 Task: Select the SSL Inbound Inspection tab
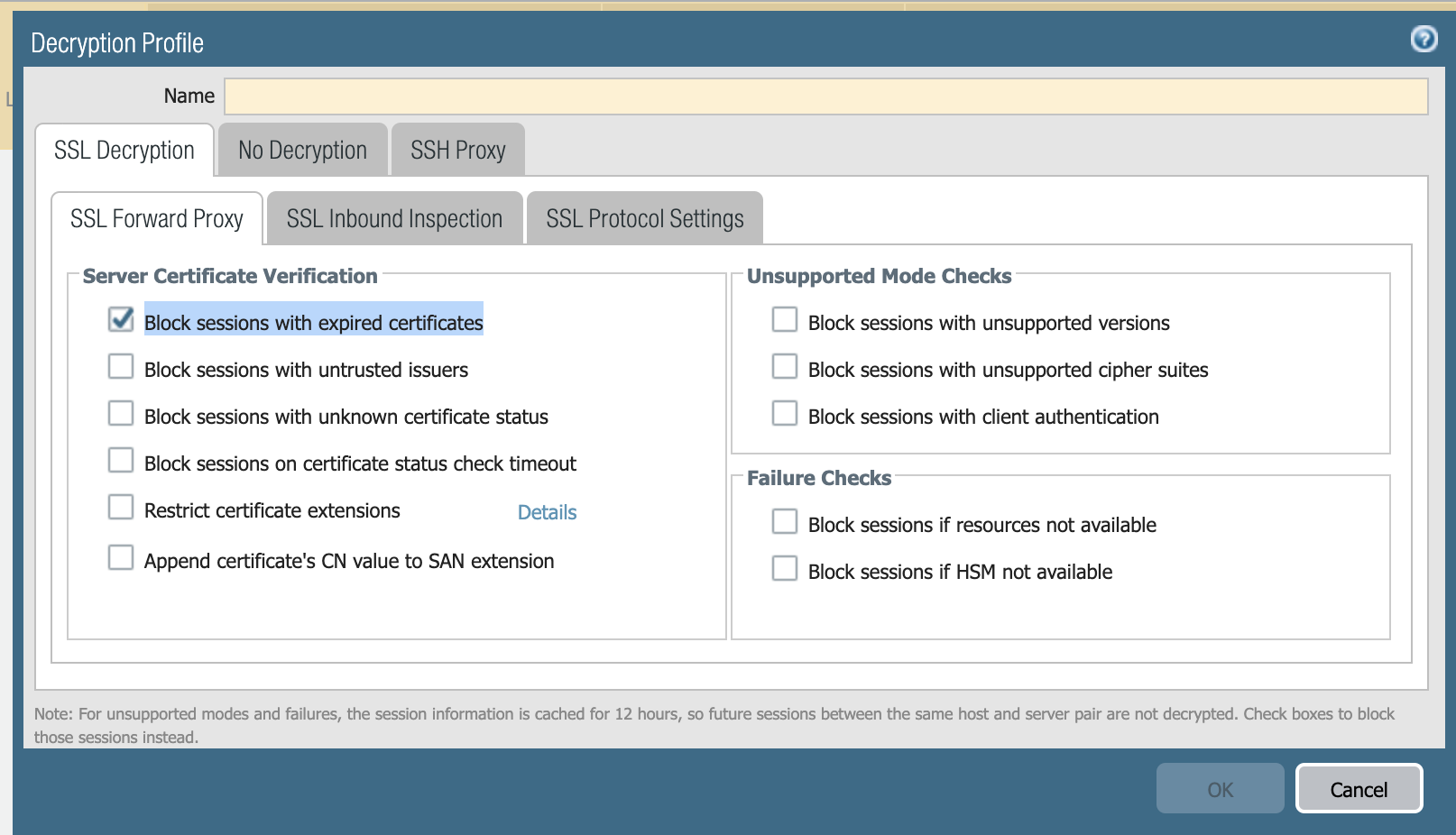coord(394,219)
